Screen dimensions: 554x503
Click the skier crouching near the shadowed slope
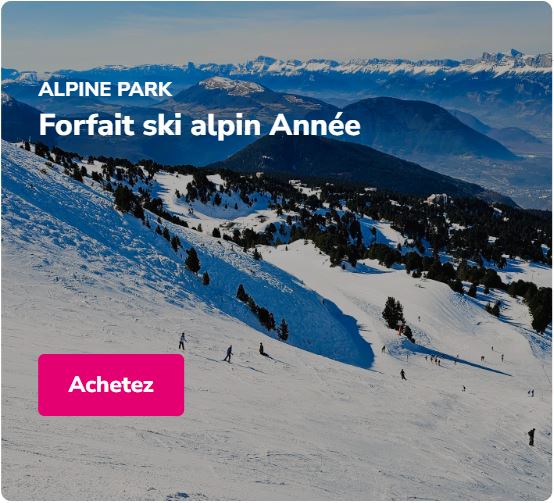(x=263, y=350)
